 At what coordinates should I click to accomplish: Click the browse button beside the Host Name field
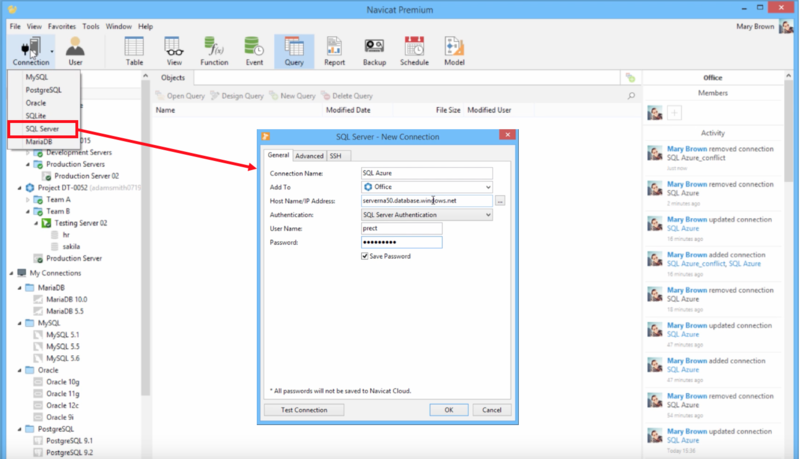point(500,201)
